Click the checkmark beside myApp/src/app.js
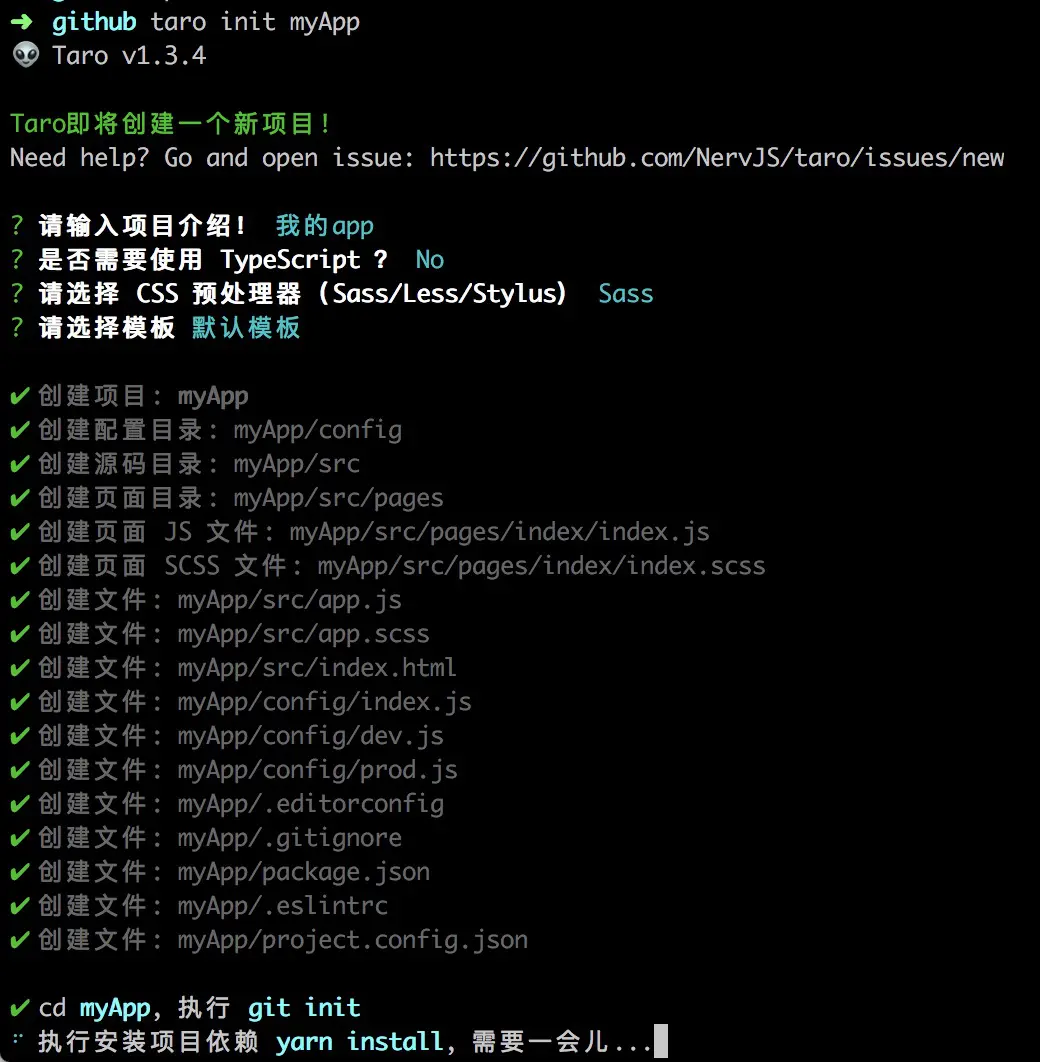 tap(20, 599)
